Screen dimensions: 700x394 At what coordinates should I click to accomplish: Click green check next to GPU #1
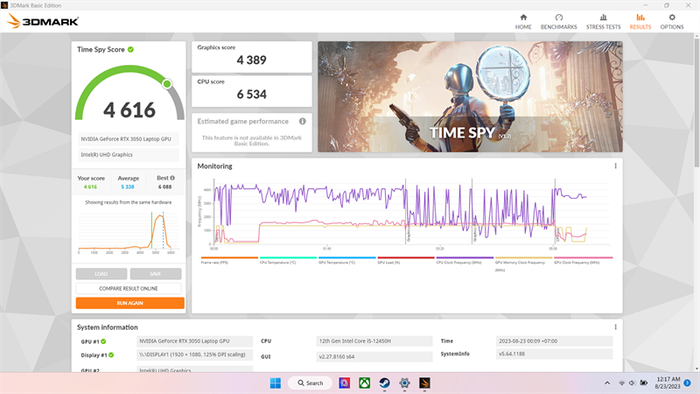[103, 341]
